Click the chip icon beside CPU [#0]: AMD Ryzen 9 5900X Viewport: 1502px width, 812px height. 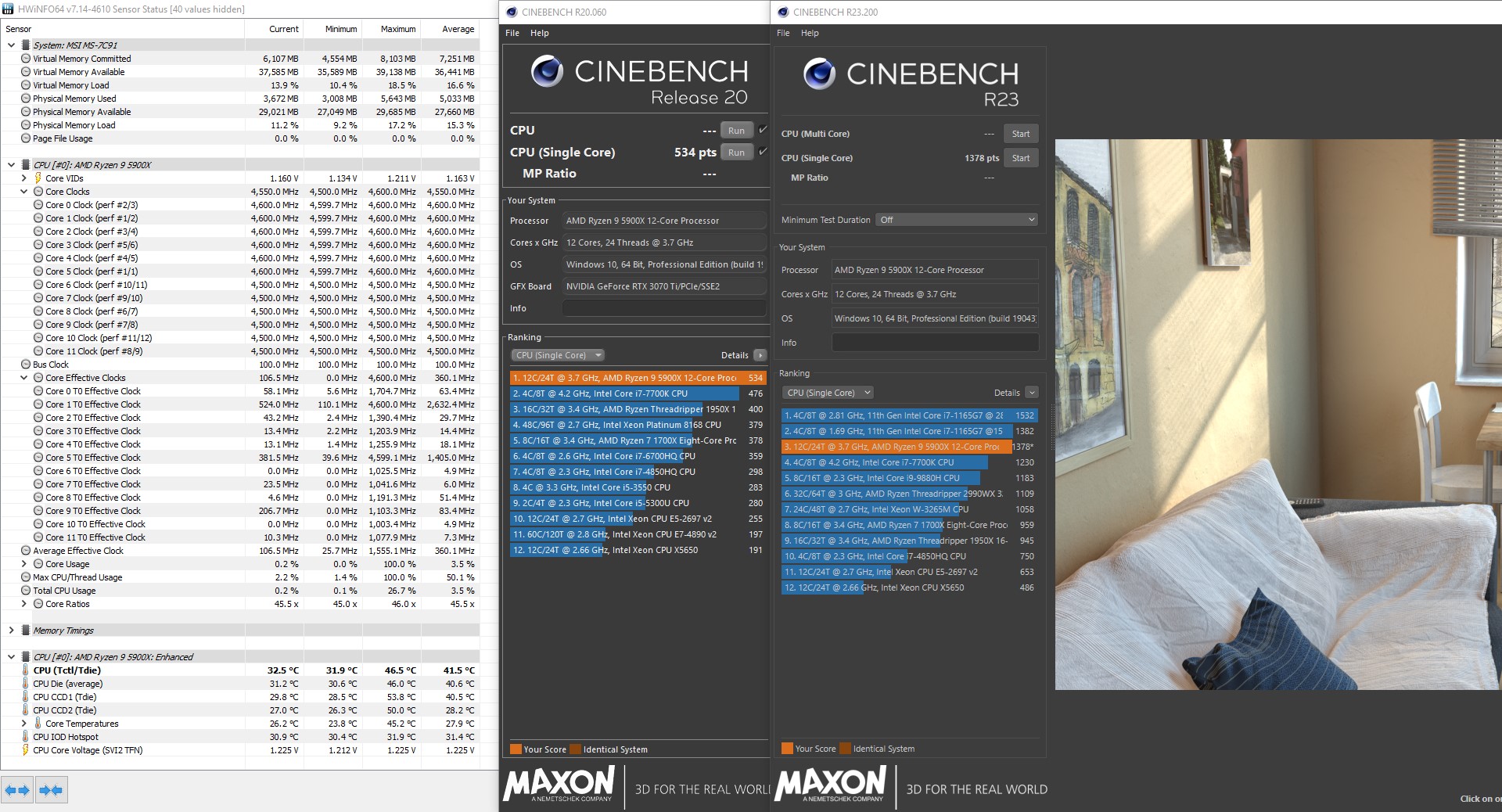click(x=26, y=165)
